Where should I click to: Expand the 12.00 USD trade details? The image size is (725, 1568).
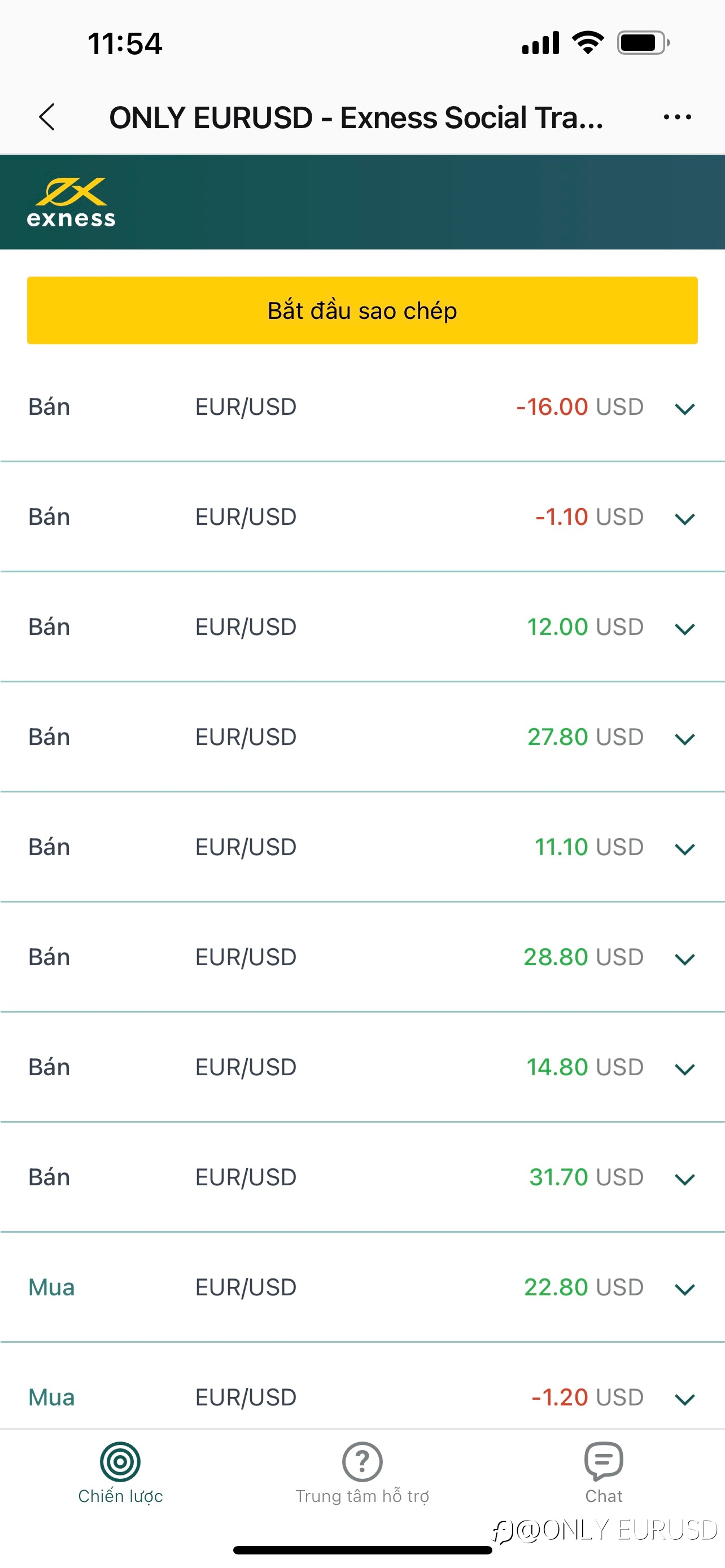(685, 629)
